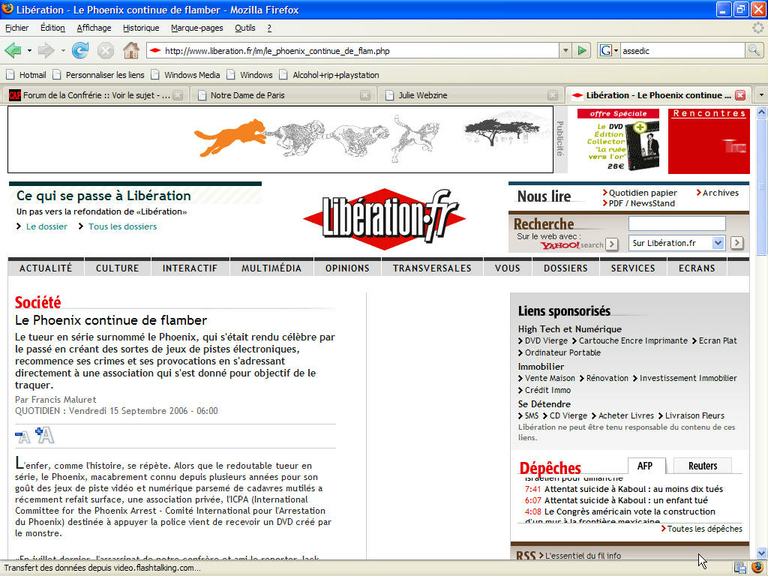Open the Windows Media bookmark

186,75
